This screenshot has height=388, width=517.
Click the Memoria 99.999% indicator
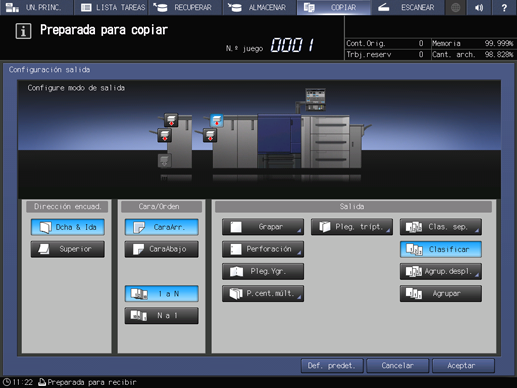(472, 43)
